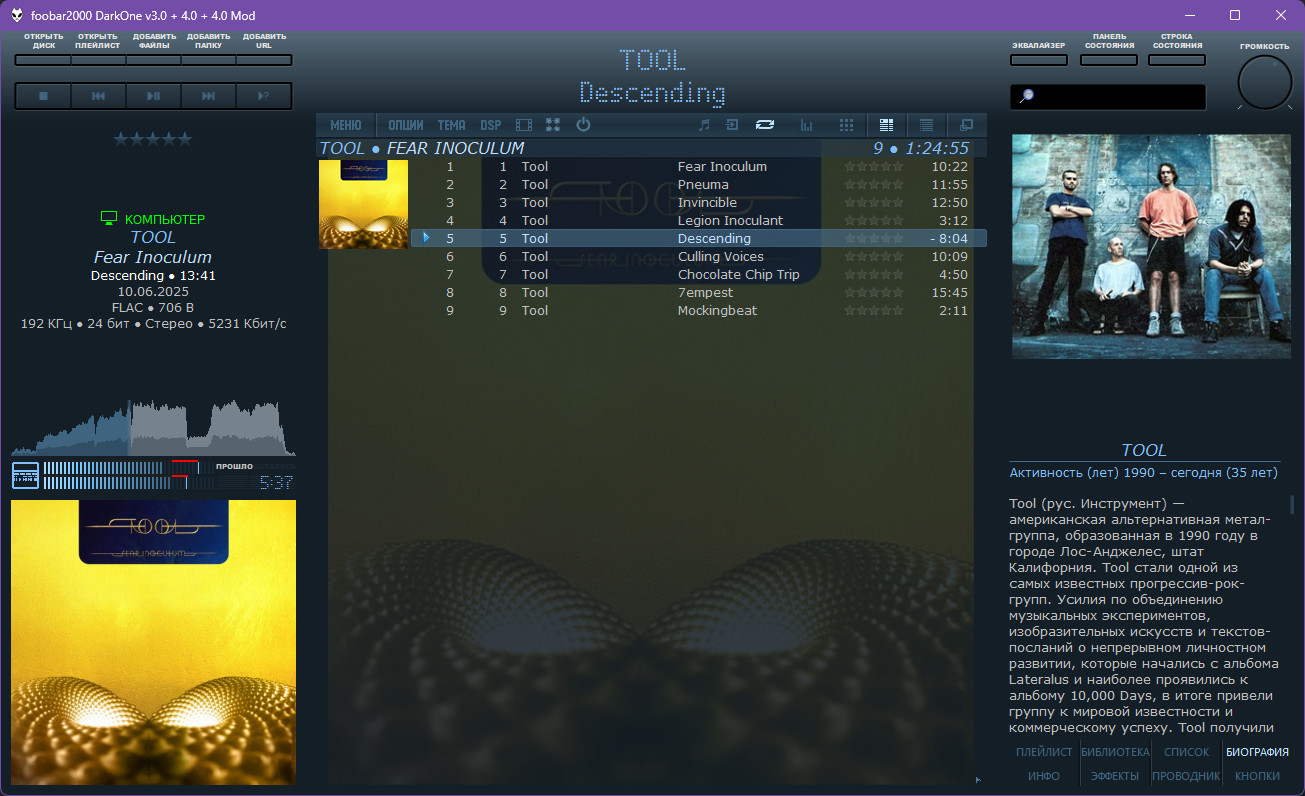
Task: Switch to the Плейлист tab
Action: (1044, 752)
